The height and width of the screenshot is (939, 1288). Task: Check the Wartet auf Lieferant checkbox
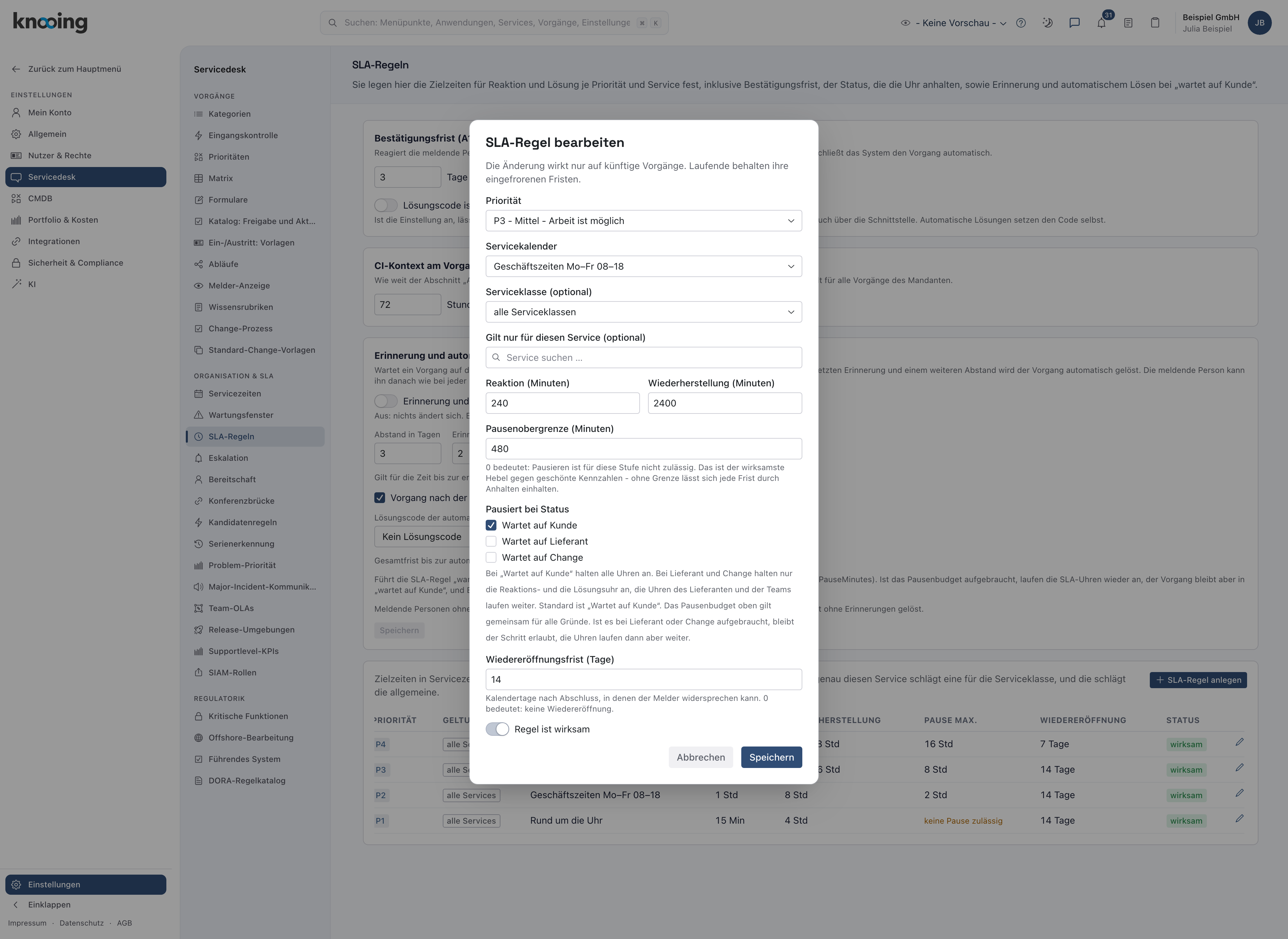491,541
